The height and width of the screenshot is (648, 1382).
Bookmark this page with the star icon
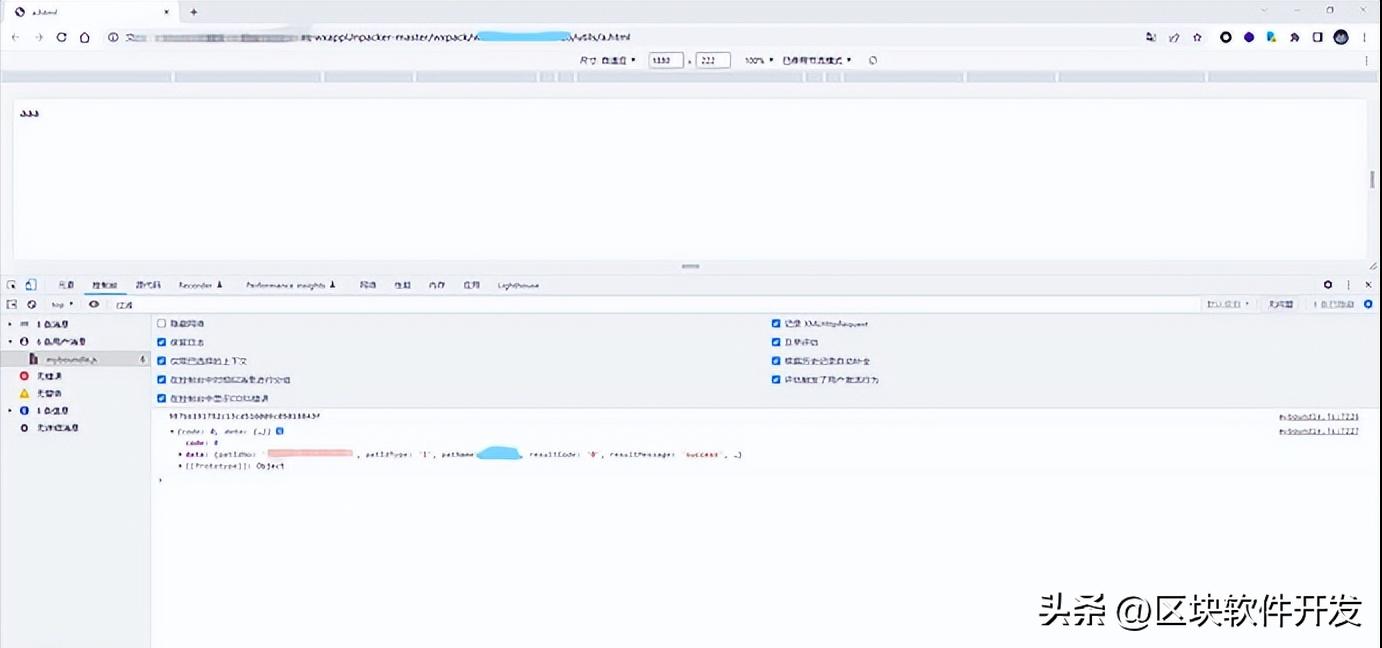1197,37
